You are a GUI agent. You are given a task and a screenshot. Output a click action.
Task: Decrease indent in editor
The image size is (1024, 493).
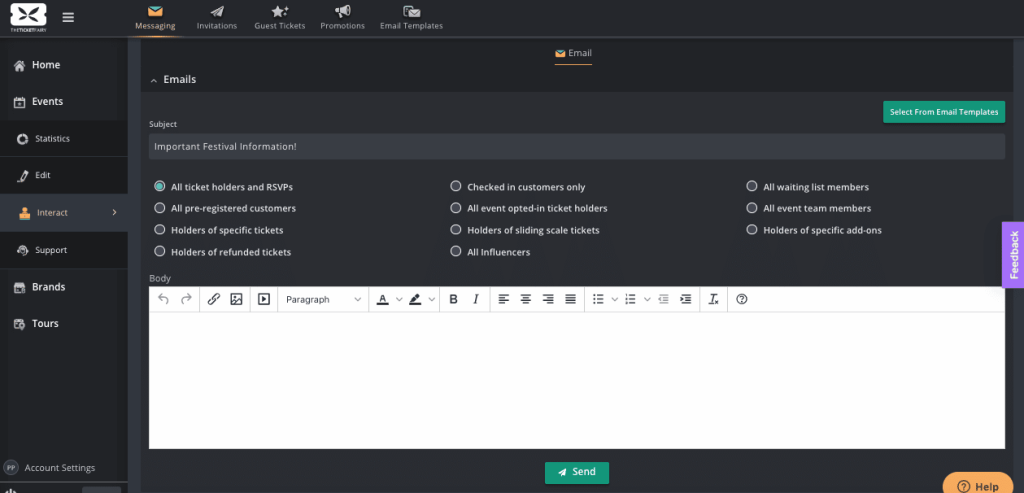[664, 299]
